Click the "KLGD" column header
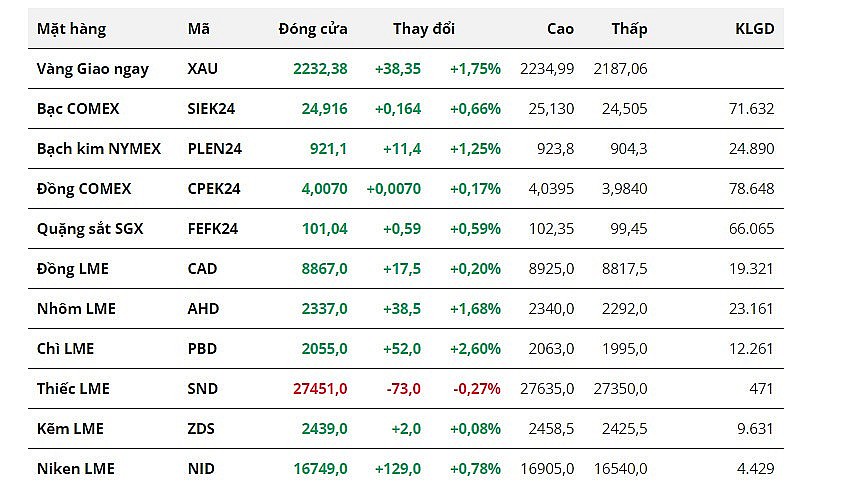846x485 pixels. 754,29
